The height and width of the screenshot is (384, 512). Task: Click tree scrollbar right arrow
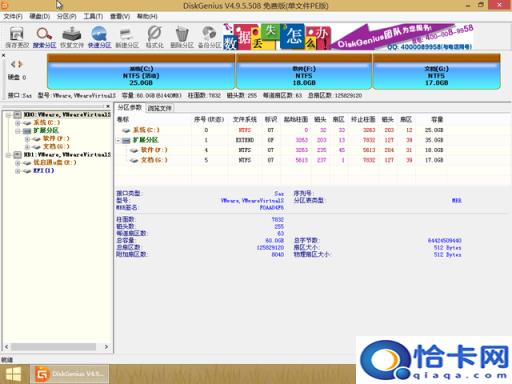pos(106,347)
